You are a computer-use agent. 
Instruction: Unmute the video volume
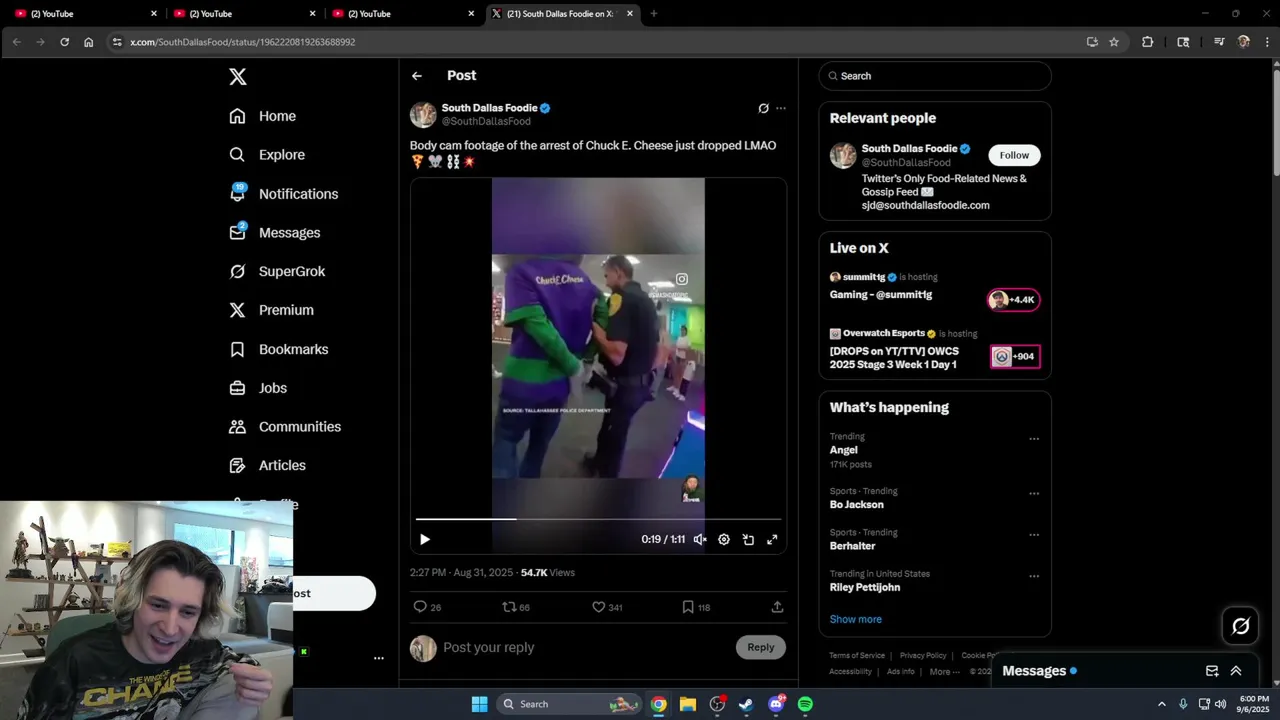pos(700,539)
